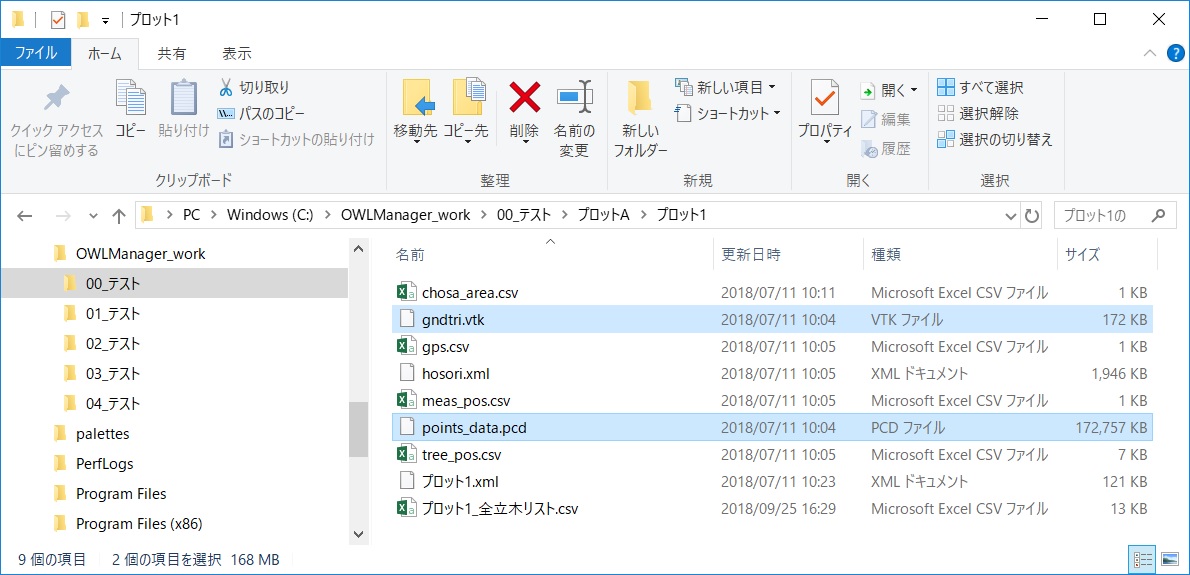
Task: Sort by Size (サイズ) column header
Action: pyautogui.click(x=1082, y=255)
